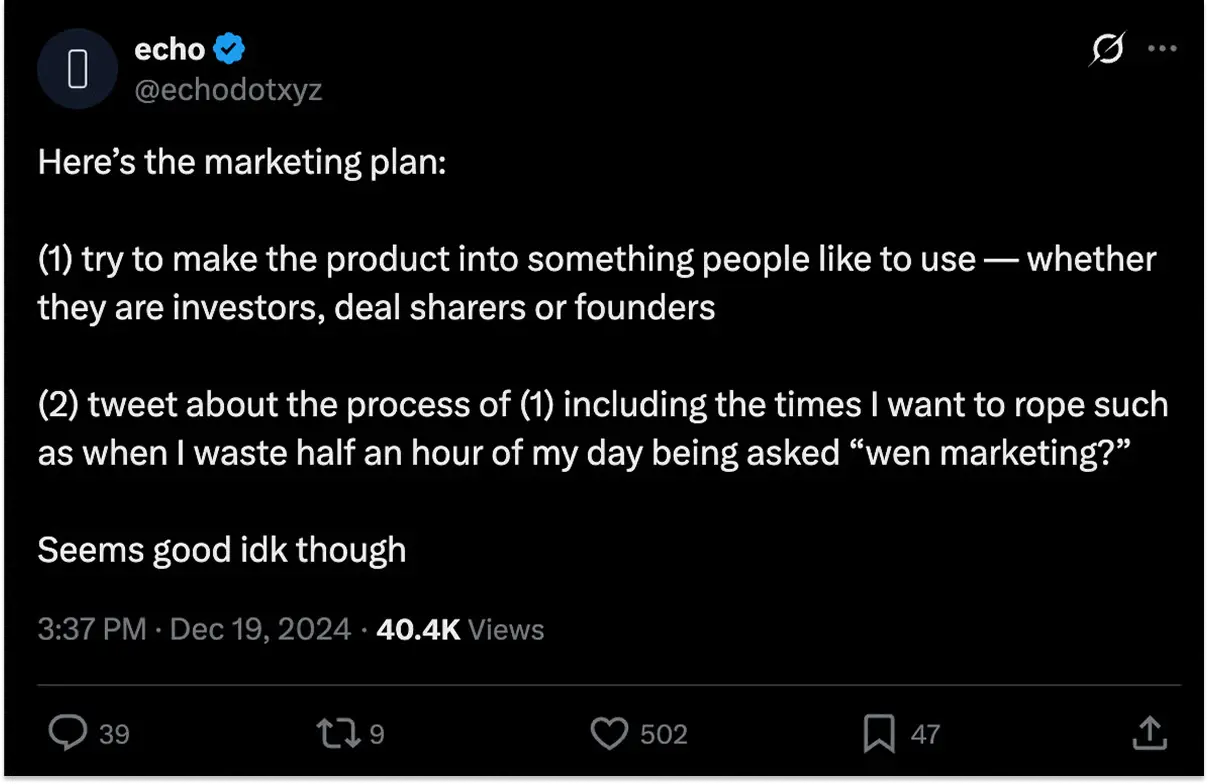Open the three-dot more options menu

pyautogui.click(x=1161, y=50)
